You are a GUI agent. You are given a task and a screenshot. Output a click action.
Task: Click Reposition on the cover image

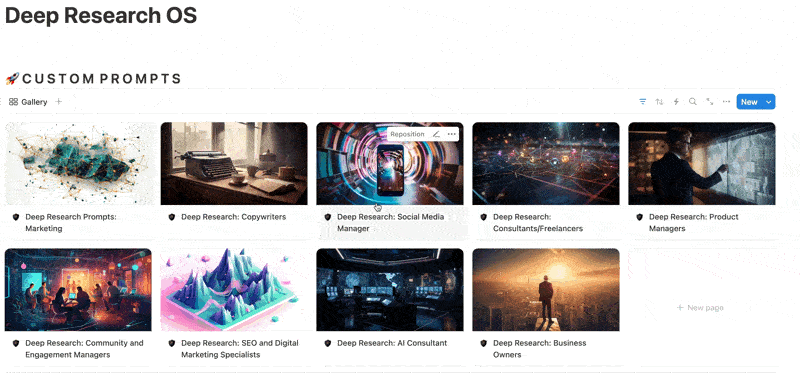point(407,134)
